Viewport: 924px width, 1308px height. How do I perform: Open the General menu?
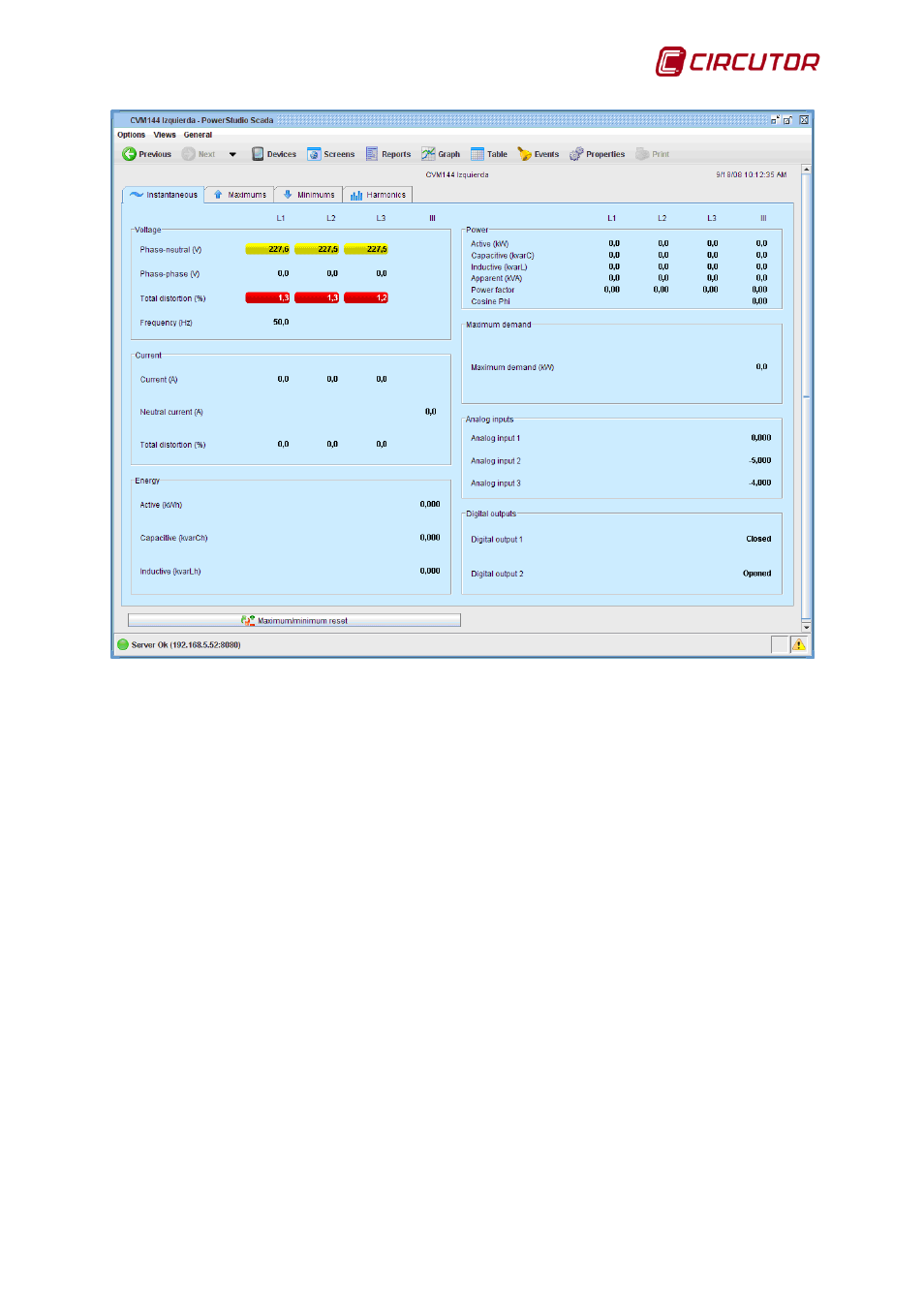tap(198, 135)
